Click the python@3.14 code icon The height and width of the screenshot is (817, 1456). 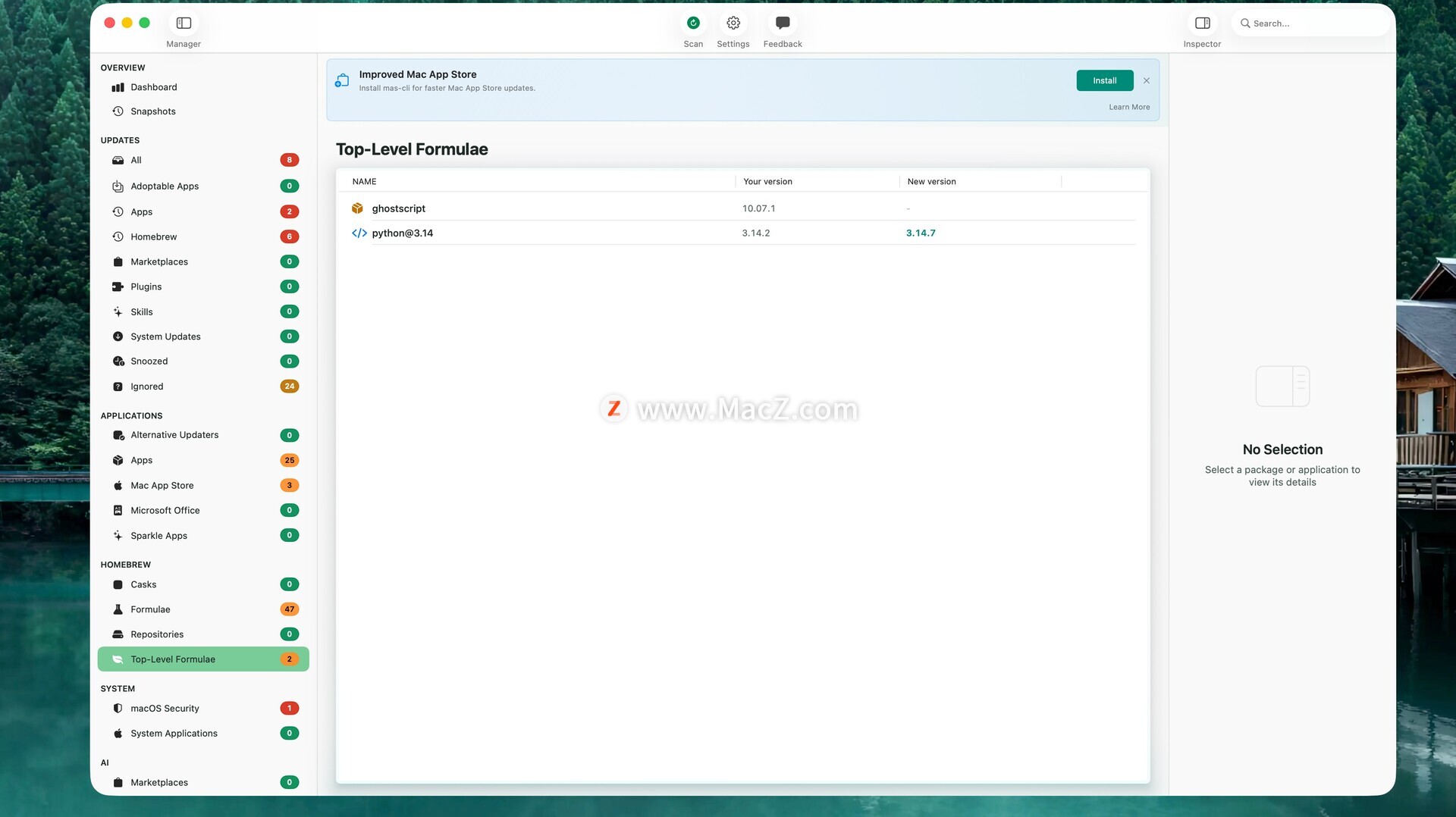[359, 233]
